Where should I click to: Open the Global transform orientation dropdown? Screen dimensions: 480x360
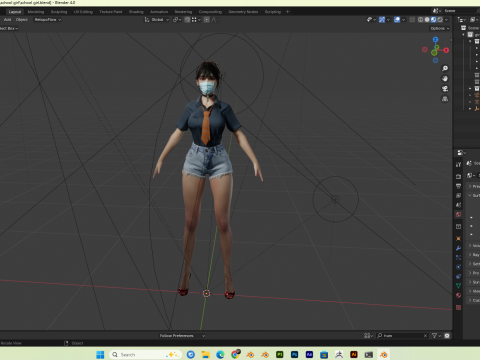click(157, 20)
